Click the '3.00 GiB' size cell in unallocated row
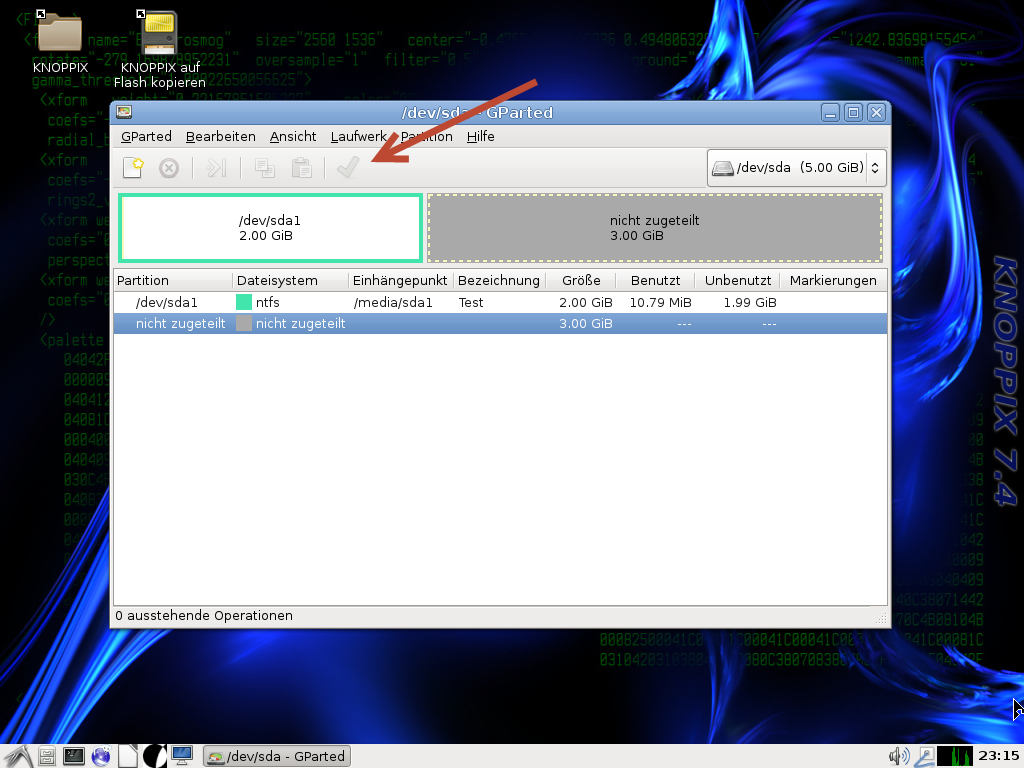 pyautogui.click(x=586, y=323)
